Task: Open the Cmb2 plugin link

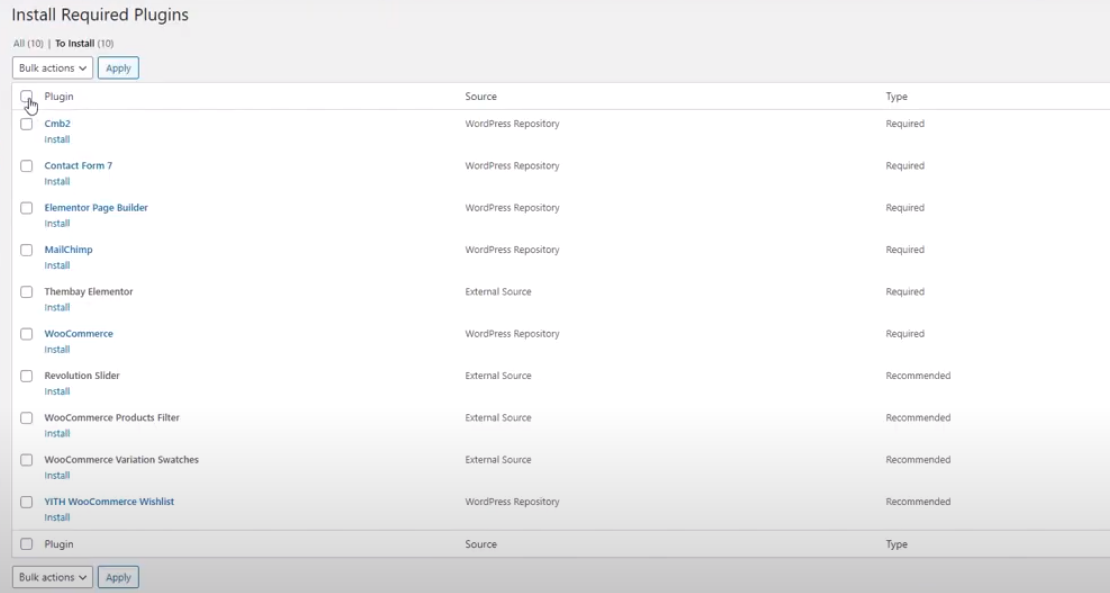Action: (x=57, y=123)
